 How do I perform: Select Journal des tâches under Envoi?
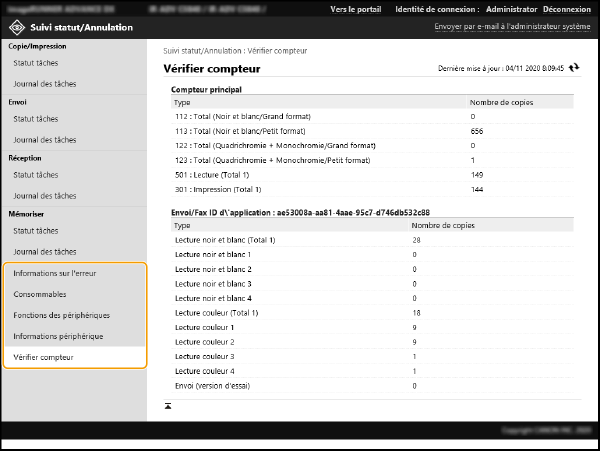tap(44, 139)
